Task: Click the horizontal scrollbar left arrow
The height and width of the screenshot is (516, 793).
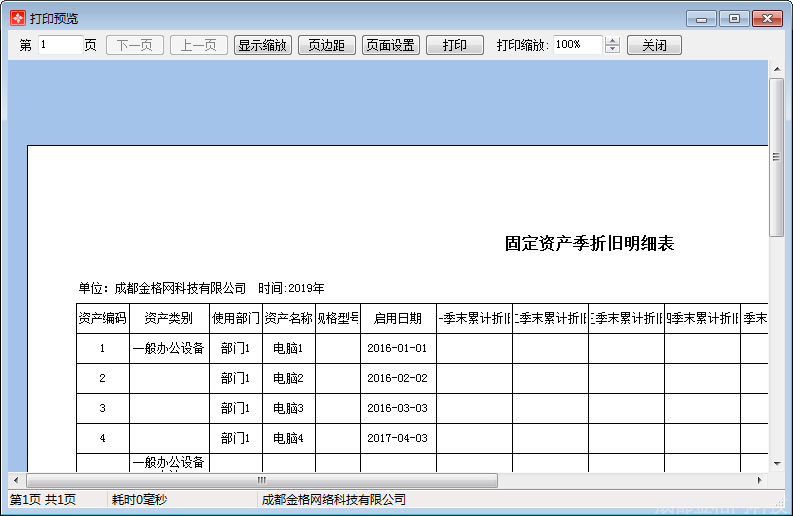Action: pos(15,480)
